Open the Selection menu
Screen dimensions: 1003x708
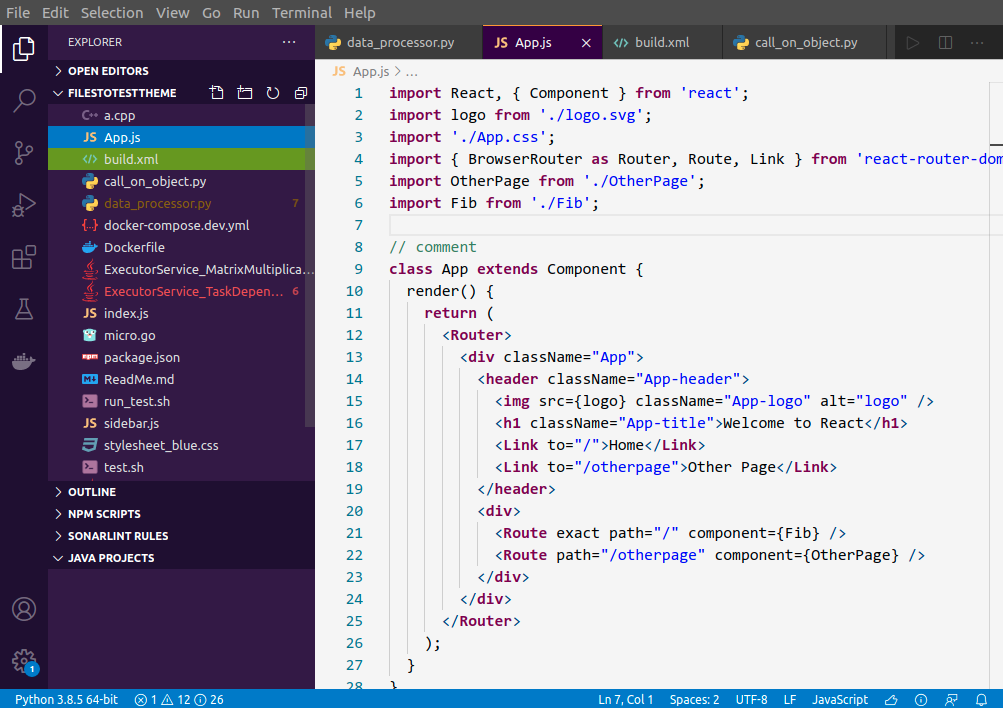[x=112, y=13]
